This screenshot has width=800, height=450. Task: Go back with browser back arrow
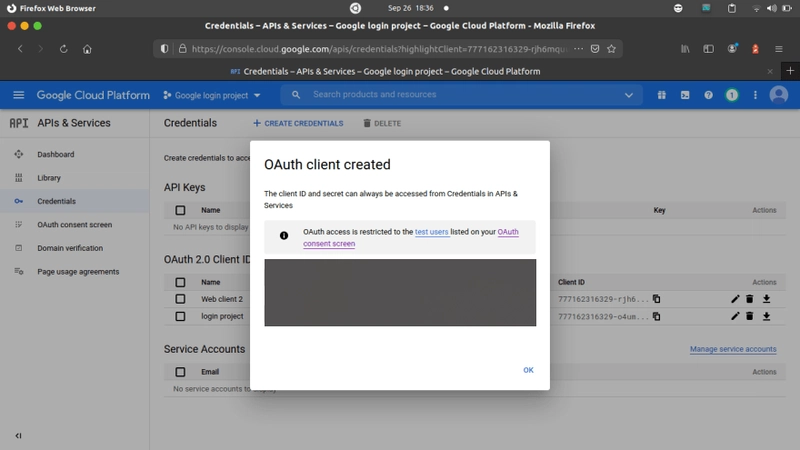[20, 49]
